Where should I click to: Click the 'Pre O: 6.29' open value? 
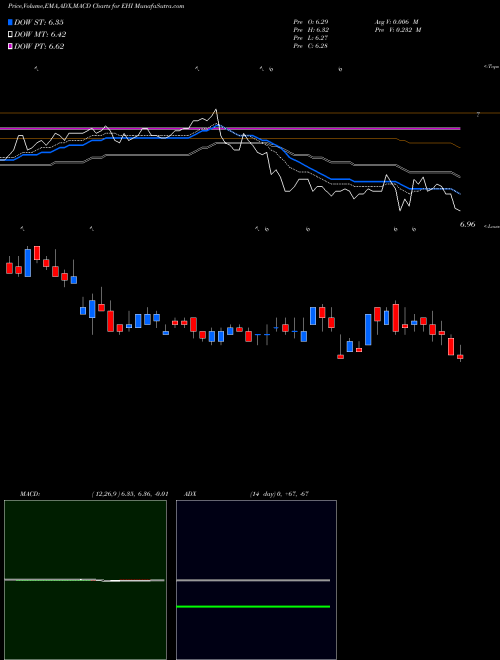311,22
